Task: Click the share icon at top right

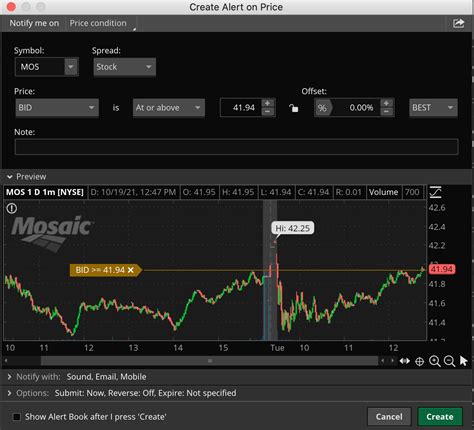Action: (x=458, y=23)
